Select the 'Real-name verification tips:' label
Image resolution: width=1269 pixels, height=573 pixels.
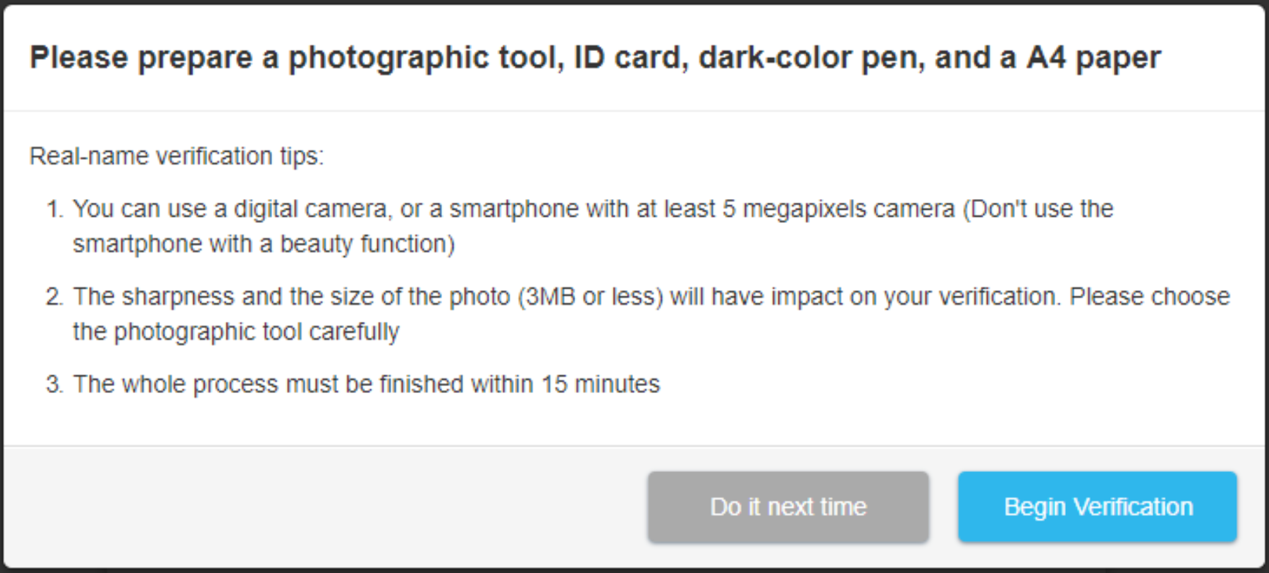[x=177, y=157]
